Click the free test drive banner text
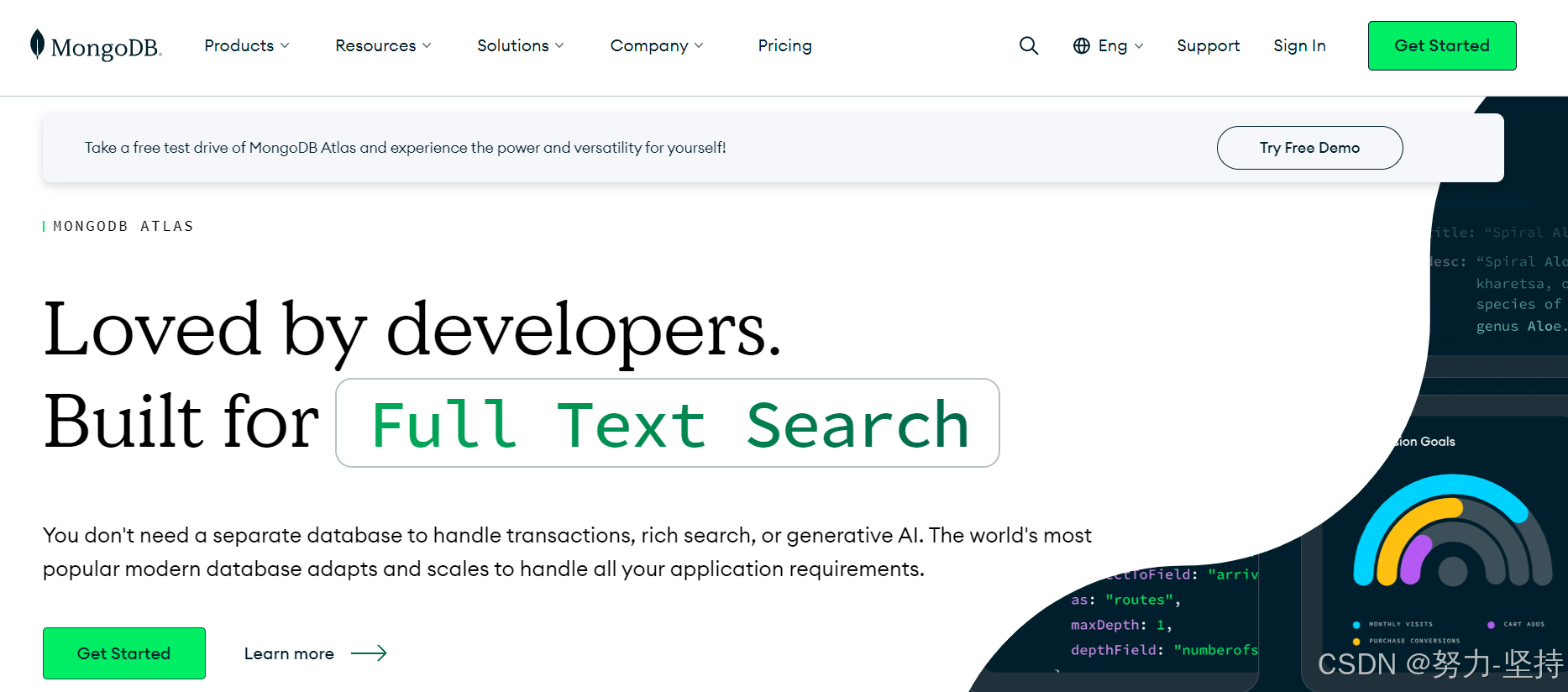 click(405, 148)
